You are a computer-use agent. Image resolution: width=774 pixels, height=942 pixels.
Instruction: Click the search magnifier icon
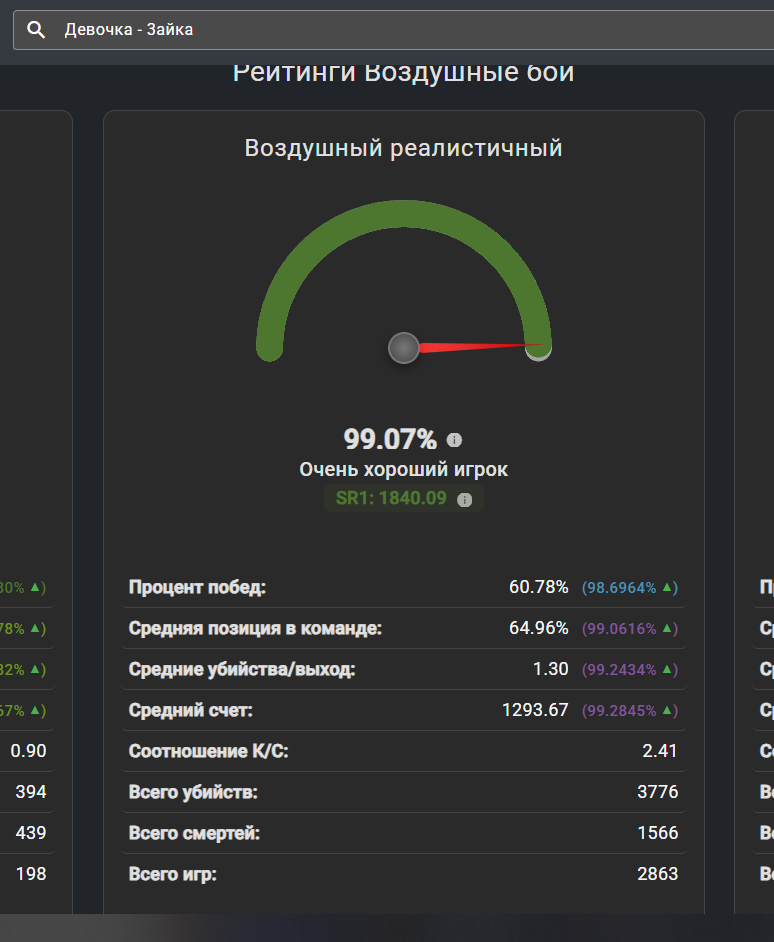[36, 29]
